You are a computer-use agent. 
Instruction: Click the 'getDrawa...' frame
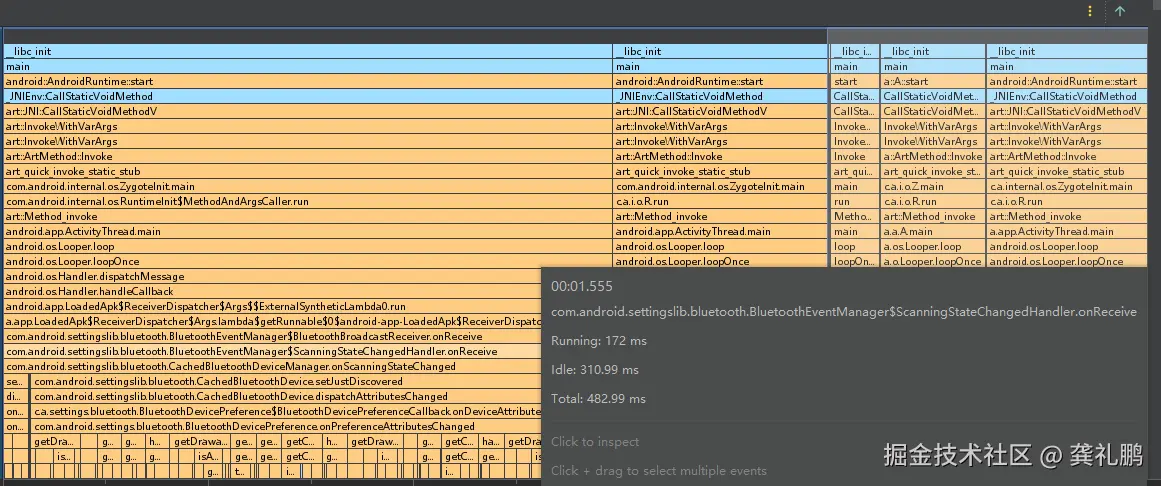pos(200,442)
